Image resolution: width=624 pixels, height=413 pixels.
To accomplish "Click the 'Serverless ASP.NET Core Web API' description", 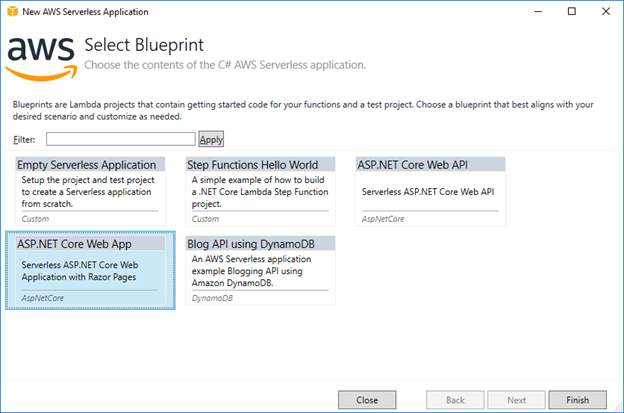I will point(428,192).
